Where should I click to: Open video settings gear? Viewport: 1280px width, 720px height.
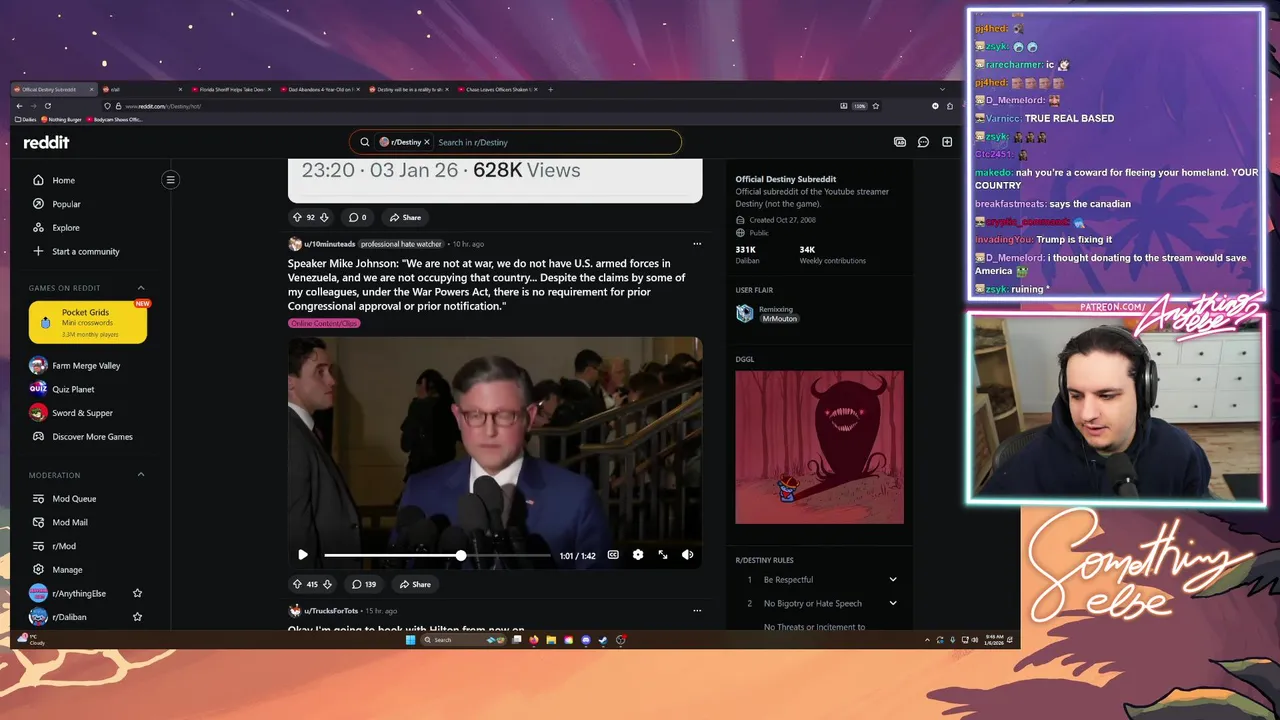[x=638, y=555]
